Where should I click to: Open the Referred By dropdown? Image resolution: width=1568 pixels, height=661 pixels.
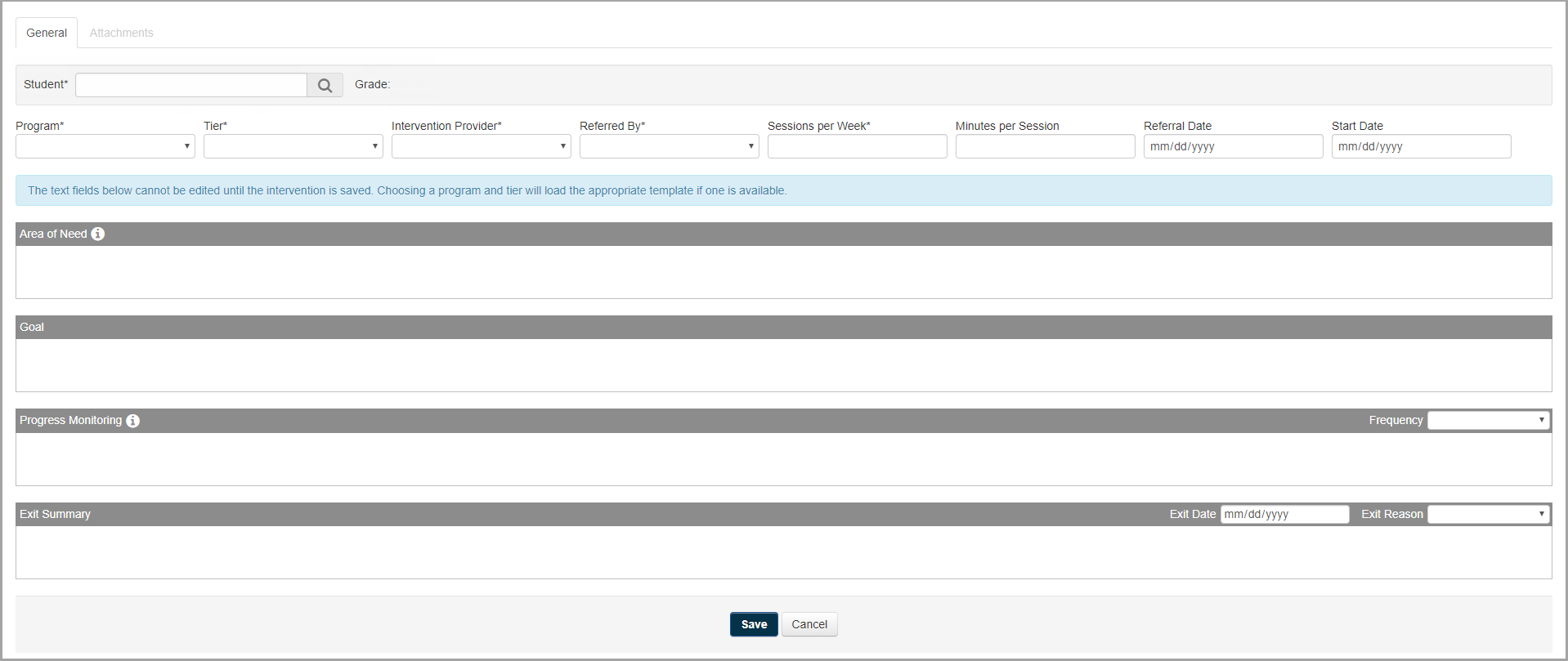point(670,146)
